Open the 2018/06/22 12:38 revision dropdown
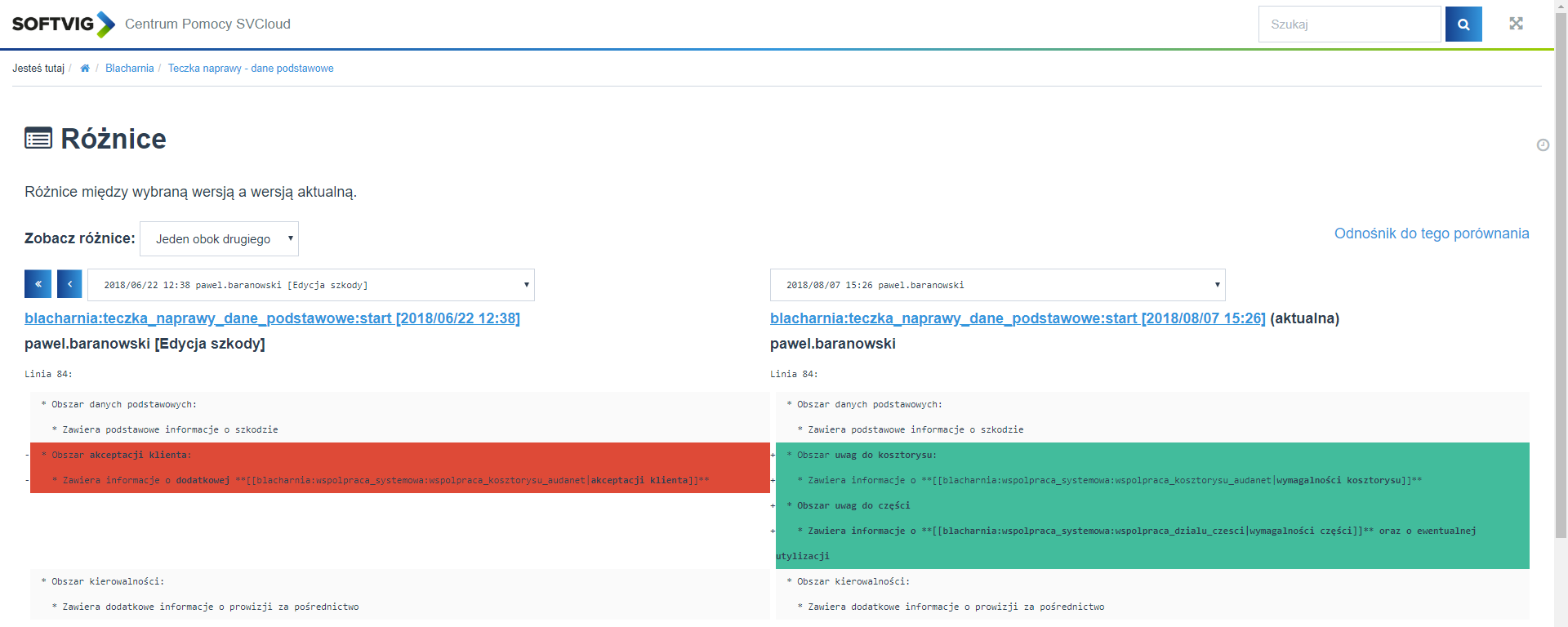The width and height of the screenshot is (1568, 627). pyautogui.click(x=310, y=285)
